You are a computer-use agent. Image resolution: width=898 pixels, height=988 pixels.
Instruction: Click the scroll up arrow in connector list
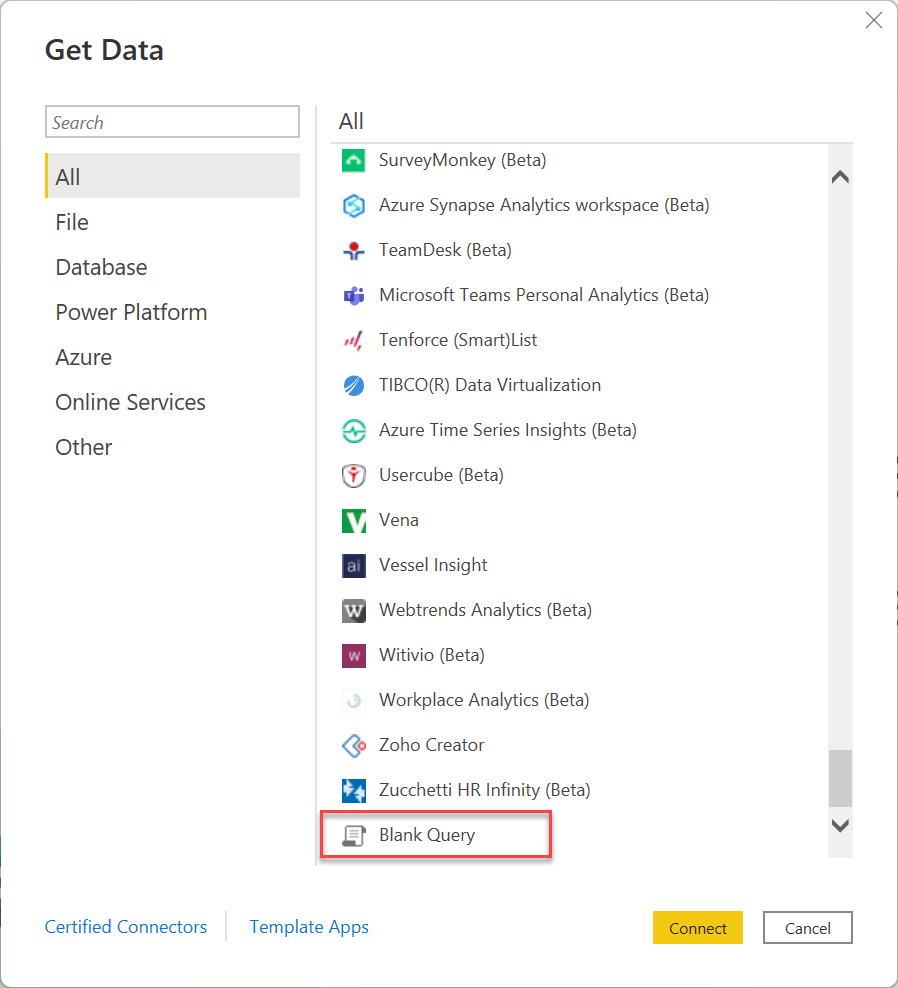840,177
